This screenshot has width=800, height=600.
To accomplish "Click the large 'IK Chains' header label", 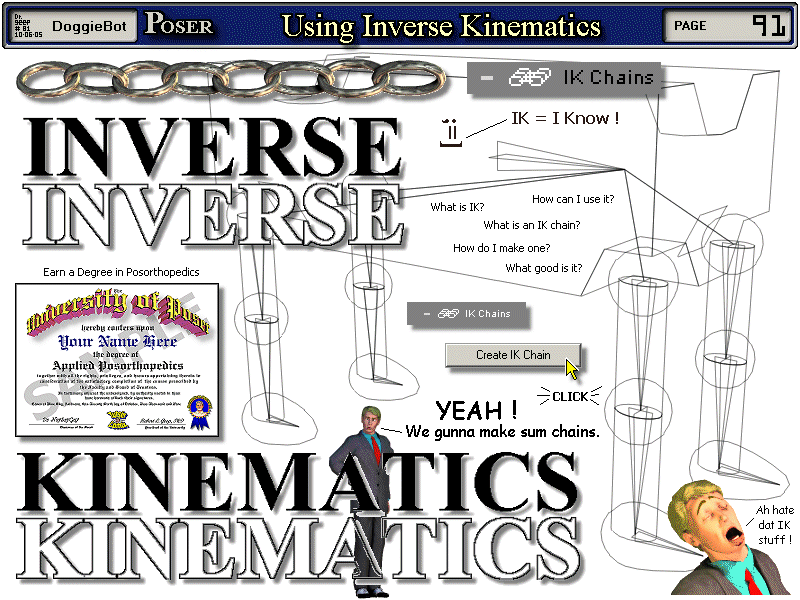I will 609,78.
